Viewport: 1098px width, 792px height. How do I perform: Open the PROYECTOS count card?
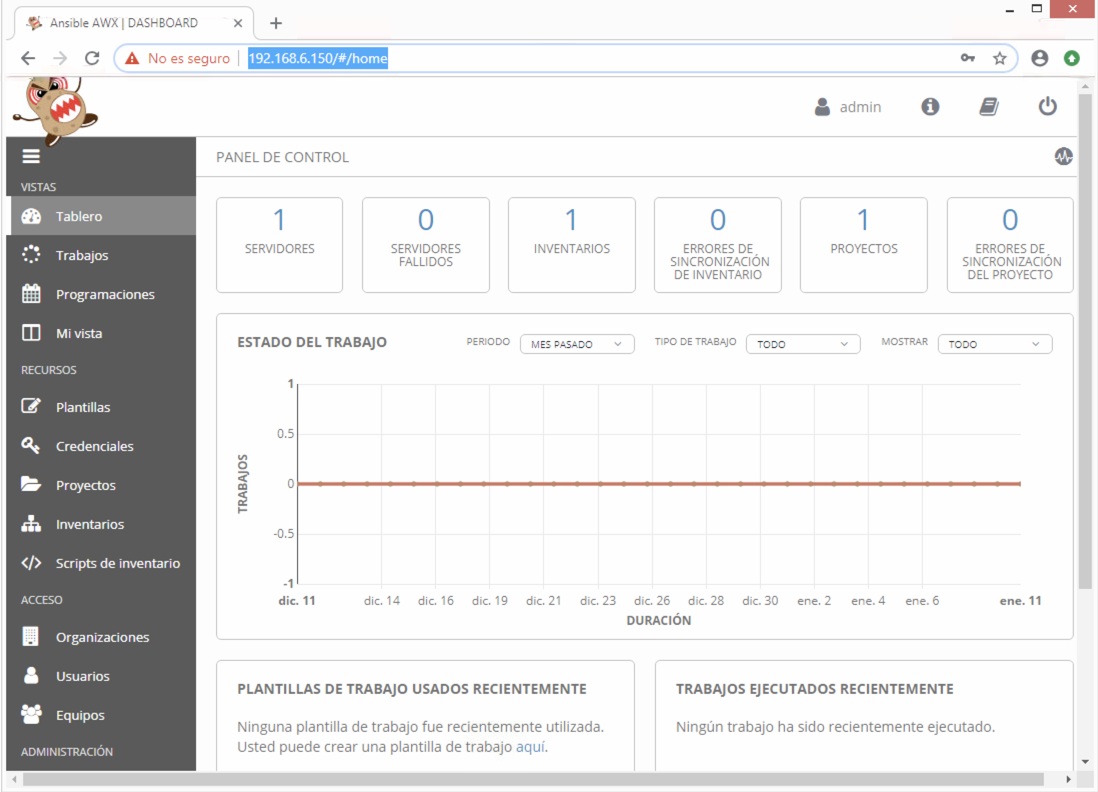863,244
